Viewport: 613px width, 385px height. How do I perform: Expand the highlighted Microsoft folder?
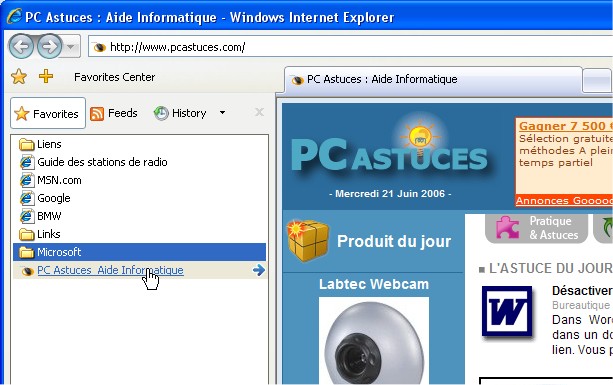140,252
